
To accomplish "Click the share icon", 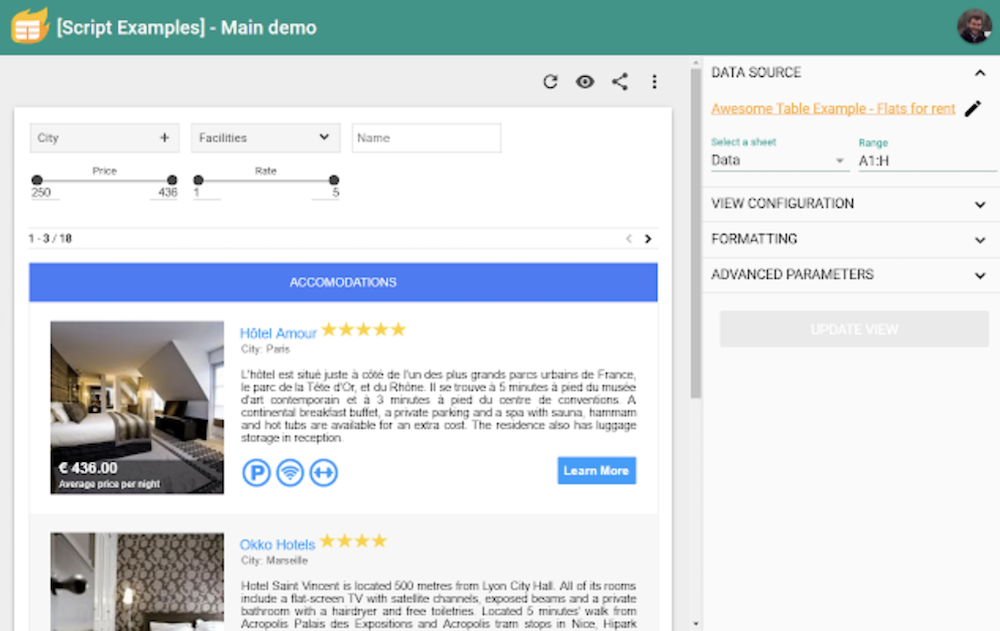I will 620,82.
